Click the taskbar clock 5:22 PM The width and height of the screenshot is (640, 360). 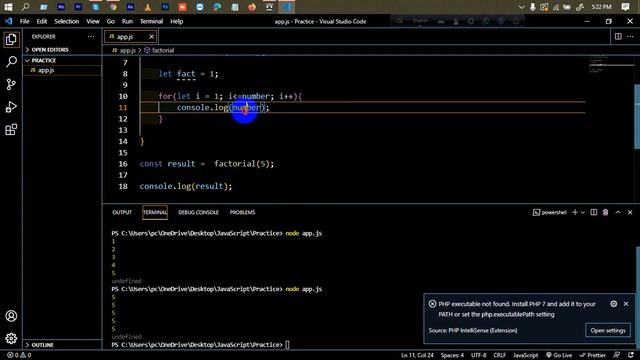(x=601, y=7)
